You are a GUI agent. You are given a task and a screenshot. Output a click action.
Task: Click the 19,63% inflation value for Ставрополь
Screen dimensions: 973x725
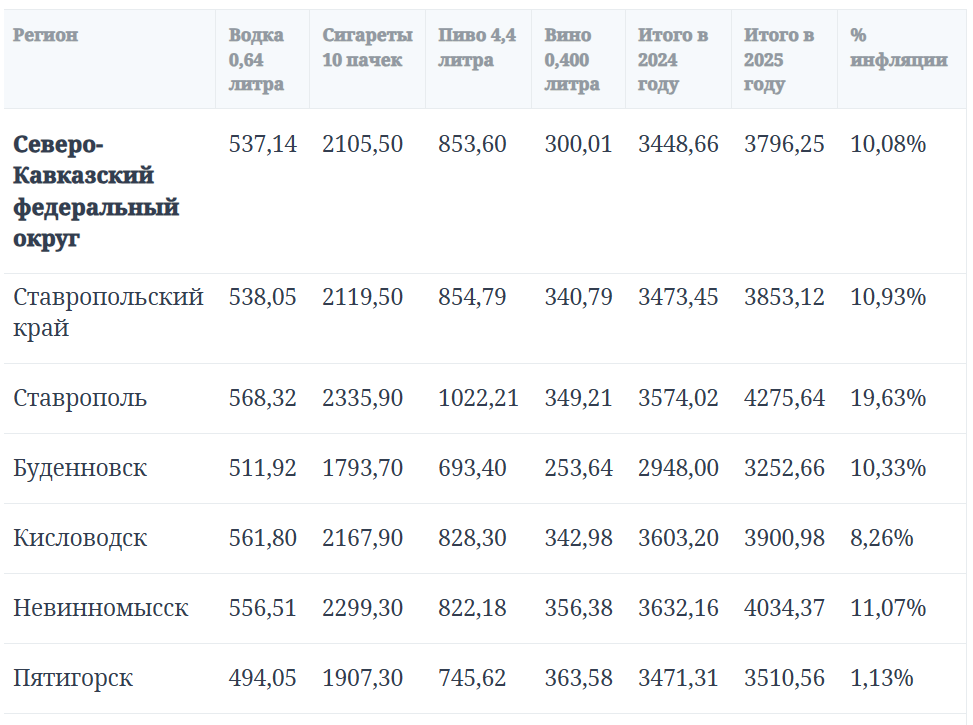pyautogui.click(x=887, y=398)
